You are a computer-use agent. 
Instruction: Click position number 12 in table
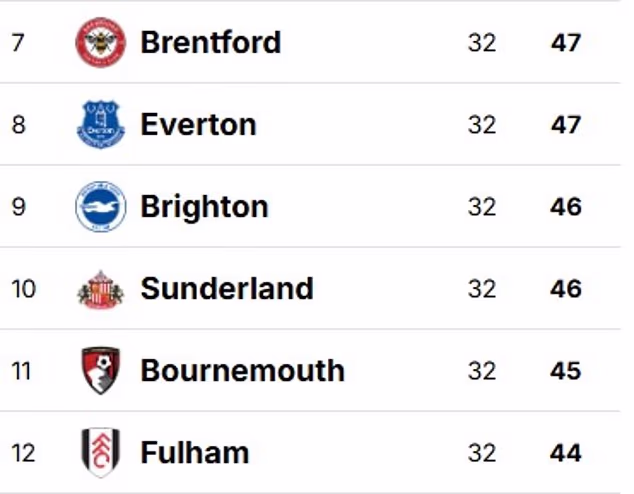[23, 453]
